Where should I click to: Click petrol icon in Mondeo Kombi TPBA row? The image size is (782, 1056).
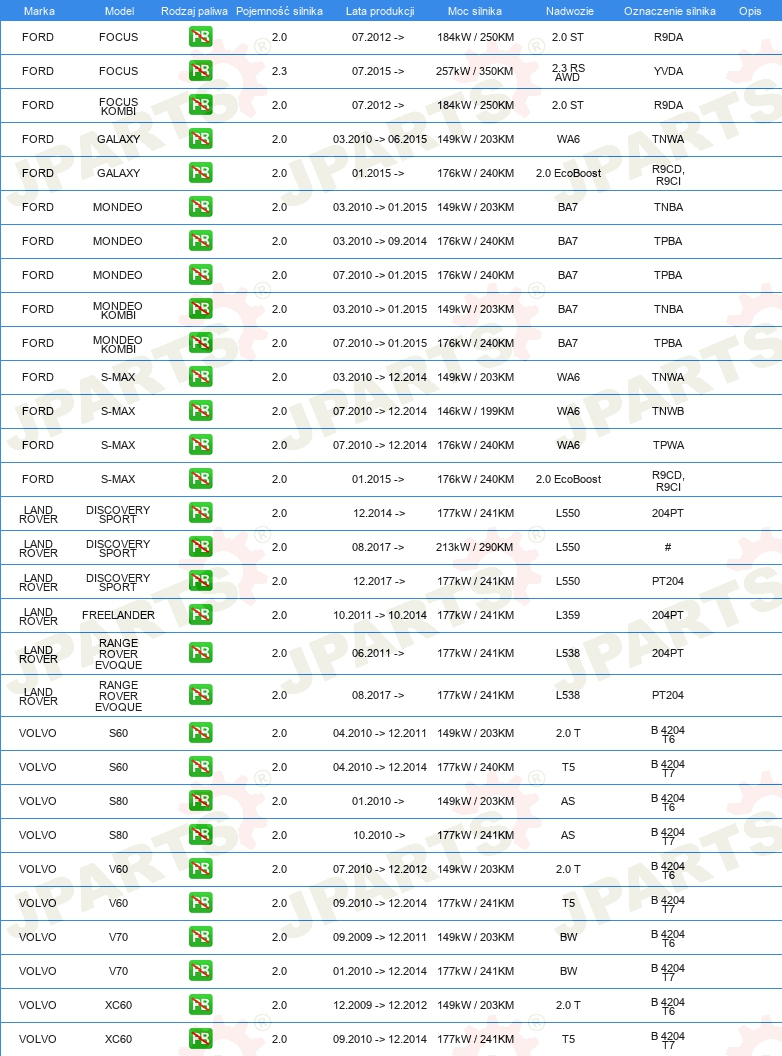click(x=201, y=343)
